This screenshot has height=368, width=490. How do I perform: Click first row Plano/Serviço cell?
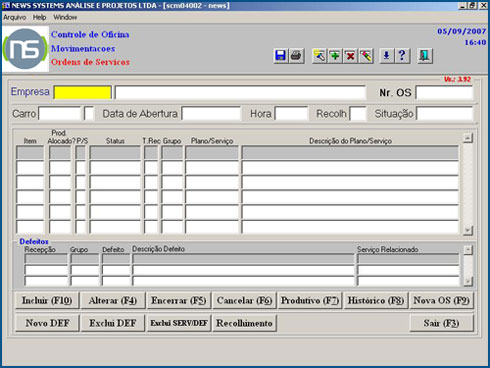pos(212,153)
